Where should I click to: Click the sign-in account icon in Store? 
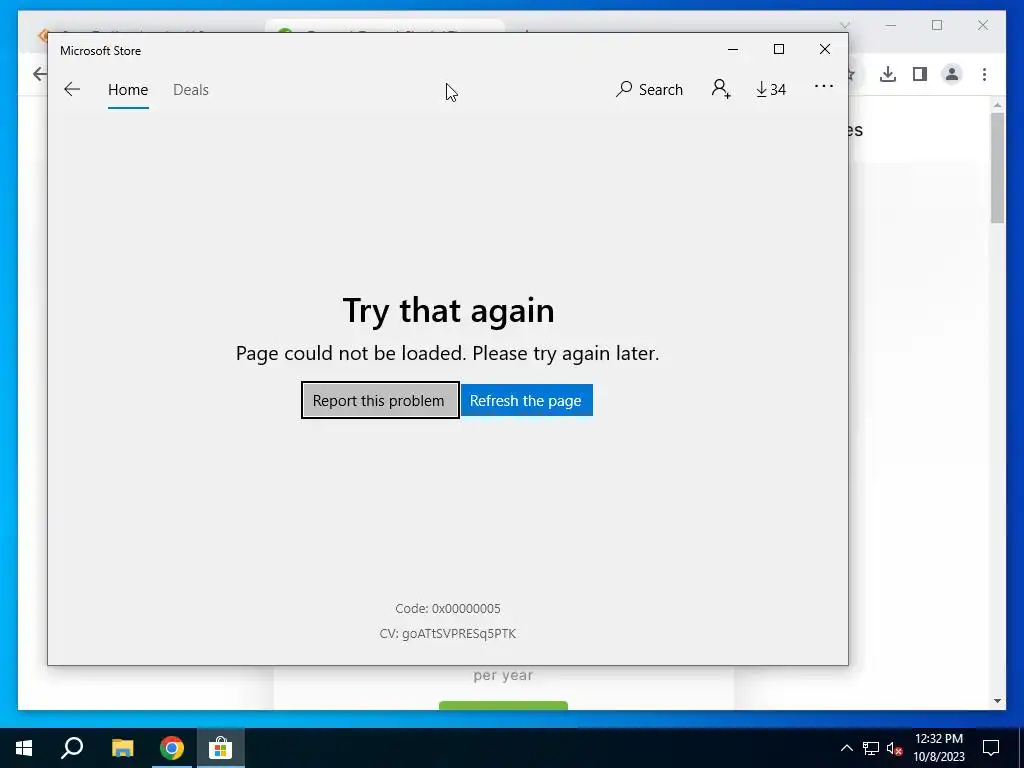pos(721,89)
